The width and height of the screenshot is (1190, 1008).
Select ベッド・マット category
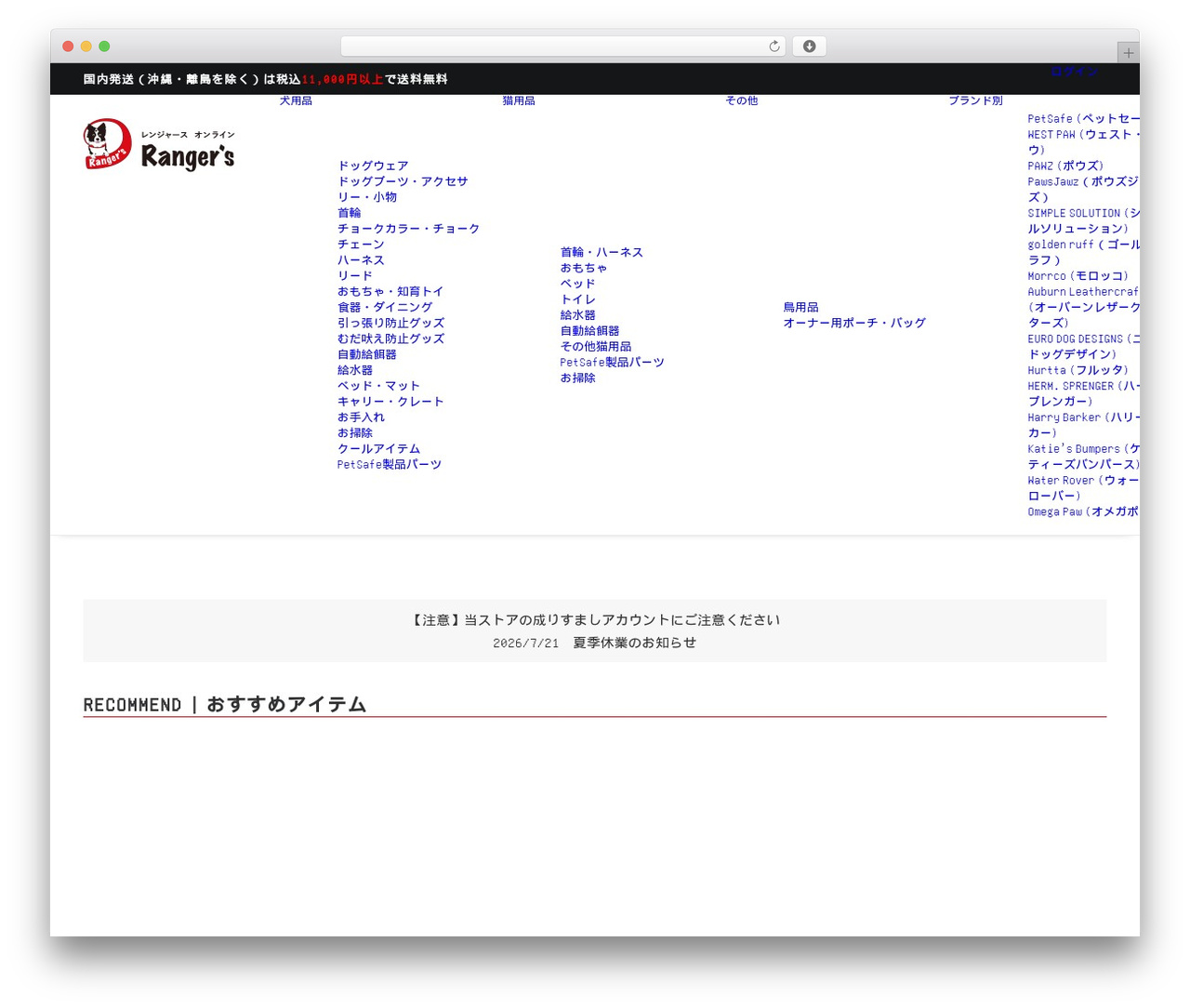click(378, 386)
